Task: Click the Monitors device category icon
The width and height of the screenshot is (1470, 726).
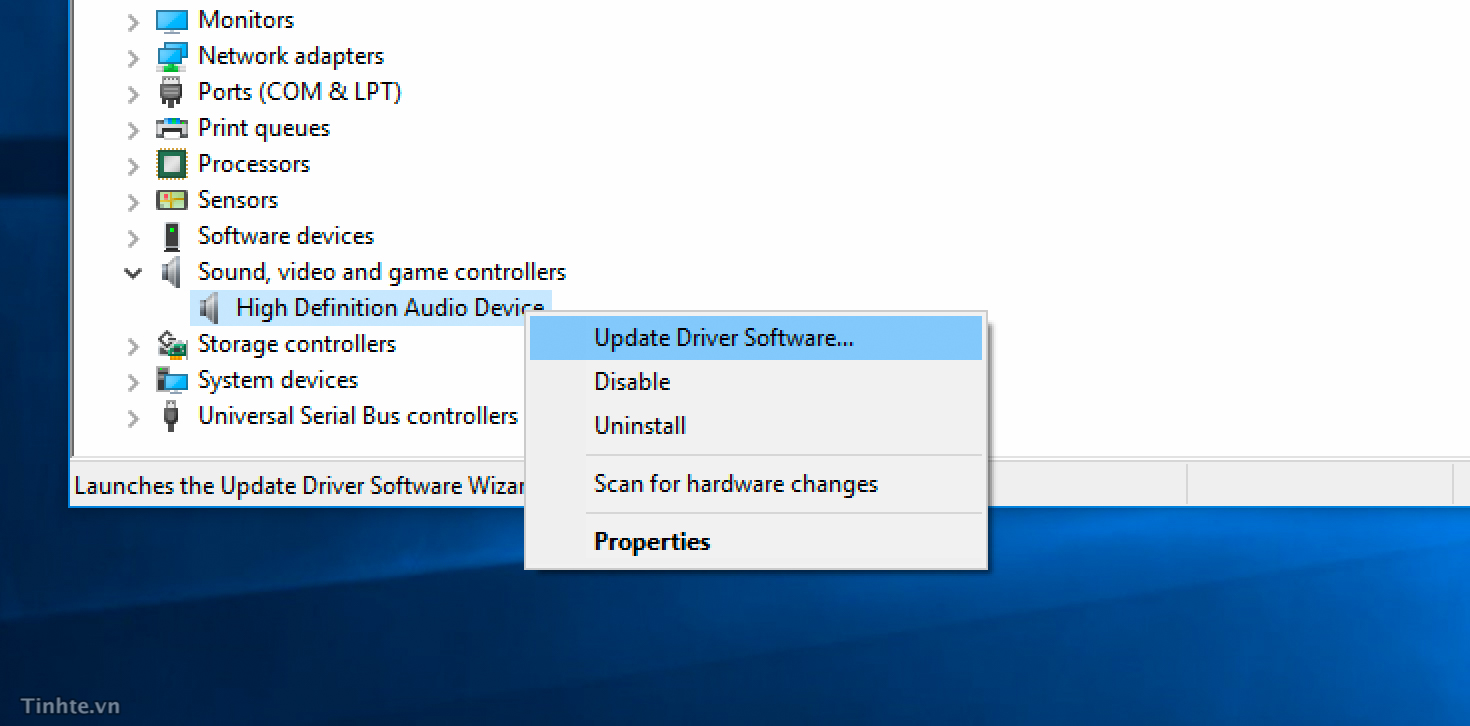Action: pyautogui.click(x=170, y=18)
